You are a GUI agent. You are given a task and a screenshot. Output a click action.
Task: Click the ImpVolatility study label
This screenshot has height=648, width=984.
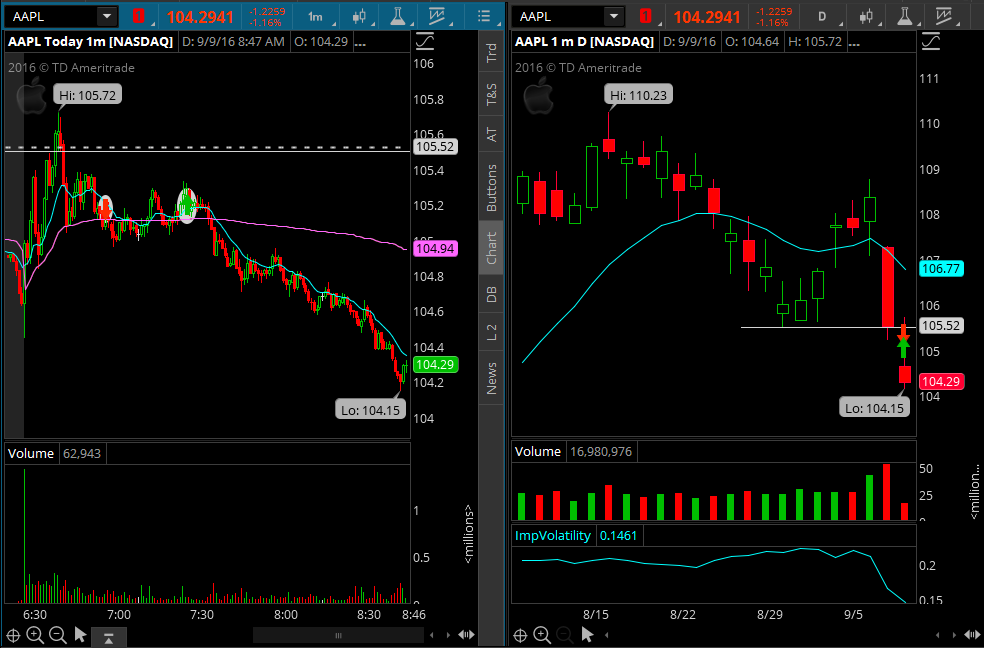(x=553, y=536)
